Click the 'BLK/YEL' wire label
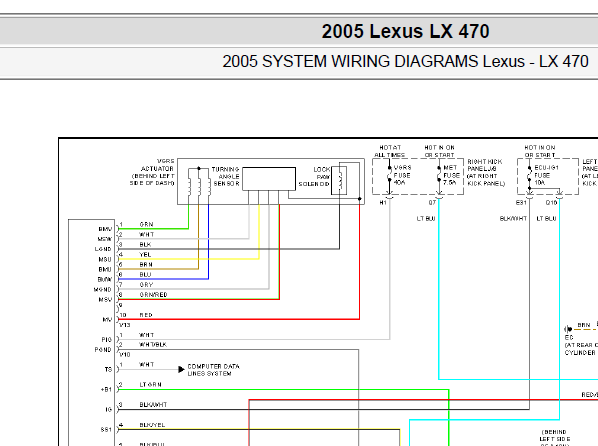 [152, 425]
